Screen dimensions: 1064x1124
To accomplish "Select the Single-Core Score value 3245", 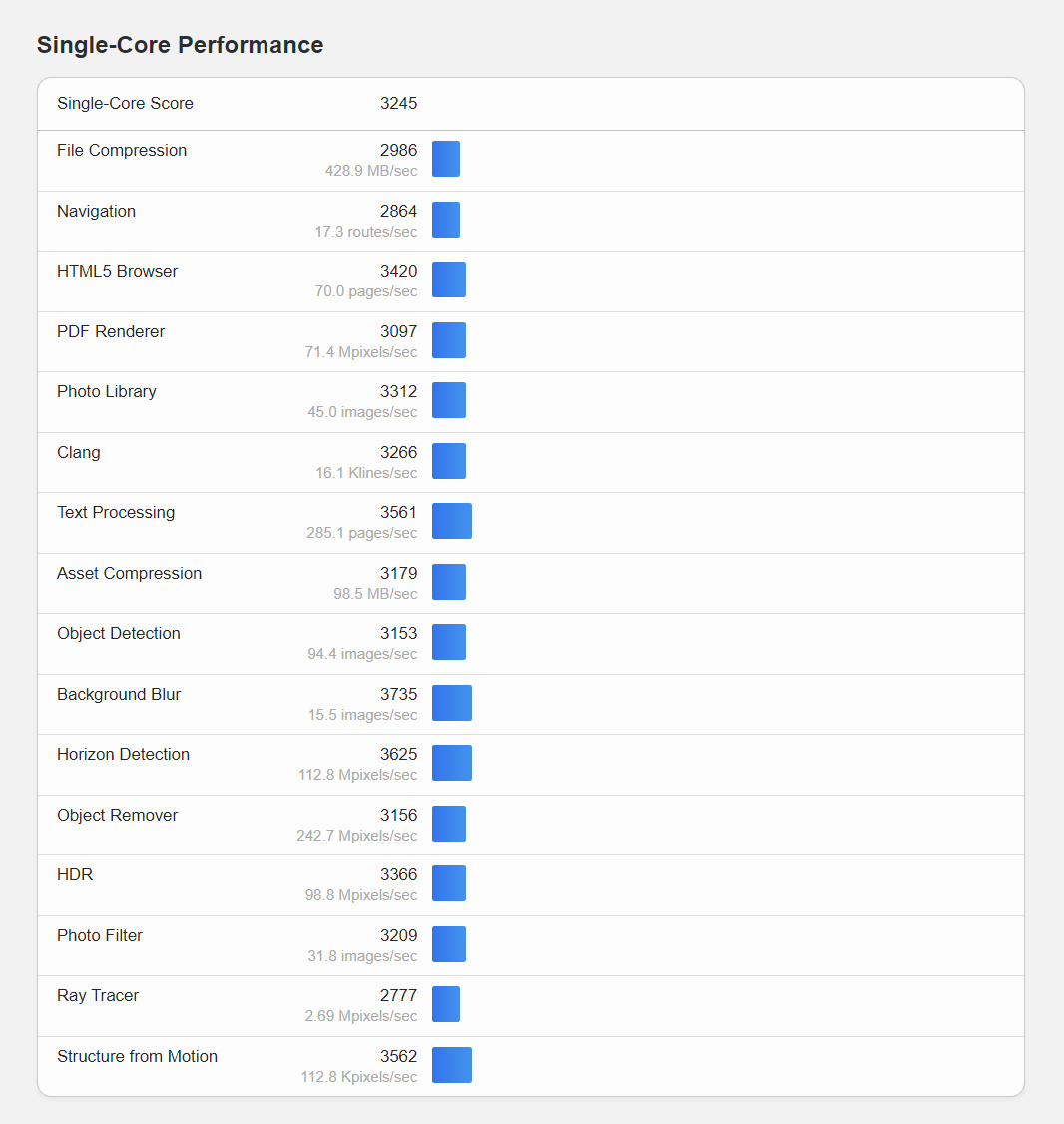I will click(x=398, y=103).
